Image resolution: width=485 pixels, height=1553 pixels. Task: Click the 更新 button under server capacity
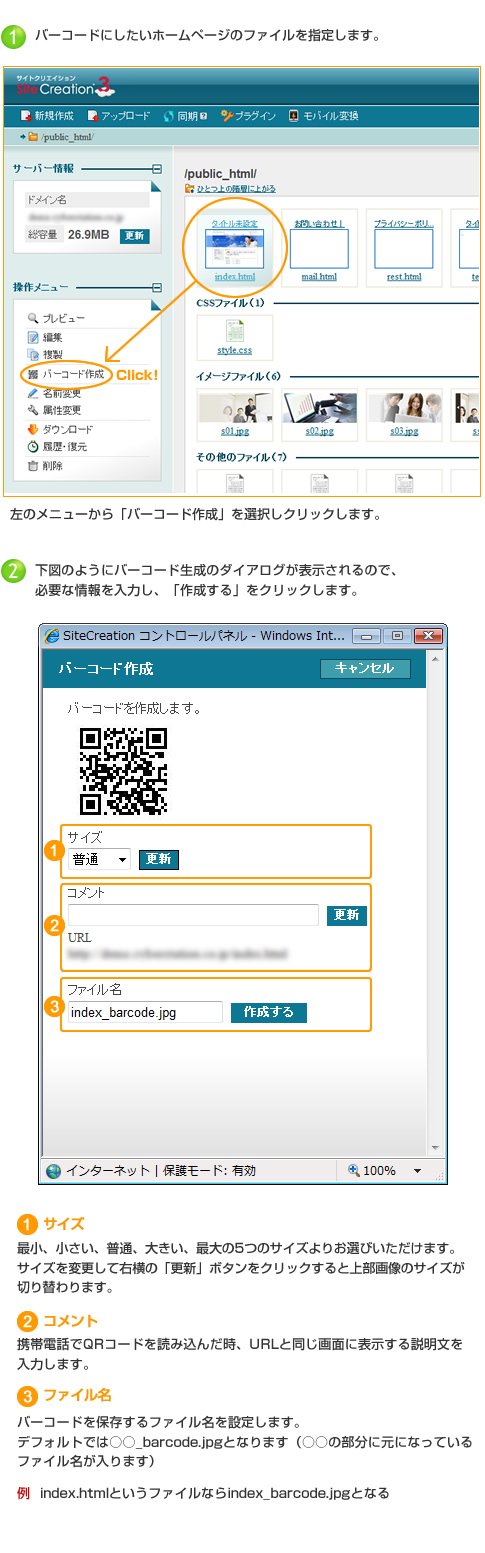coord(134,236)
